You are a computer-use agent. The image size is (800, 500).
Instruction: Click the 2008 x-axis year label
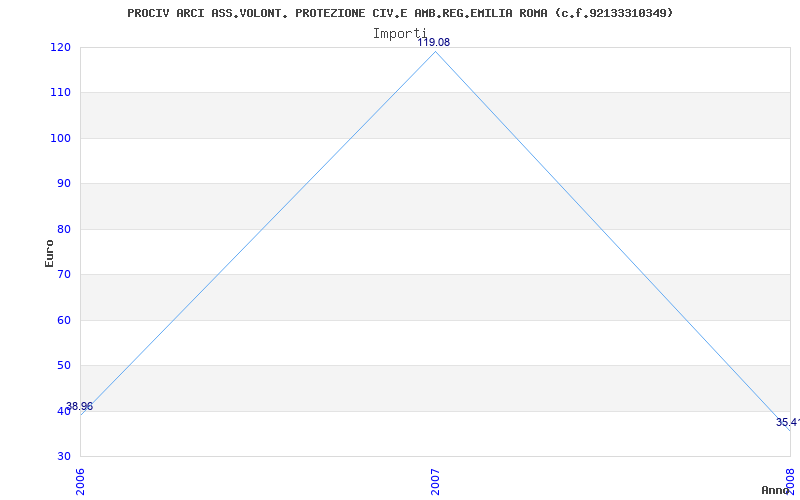(790, 482)
